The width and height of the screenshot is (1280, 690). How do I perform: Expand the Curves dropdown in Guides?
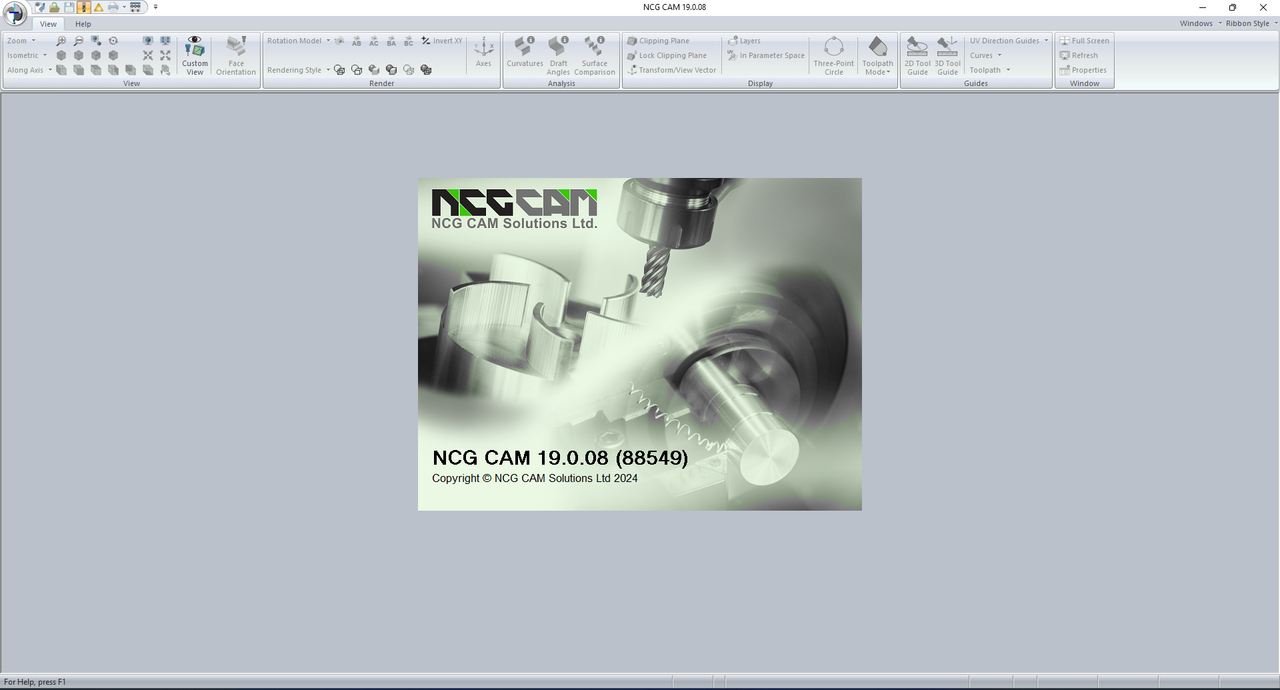click(x=985, y=56)
